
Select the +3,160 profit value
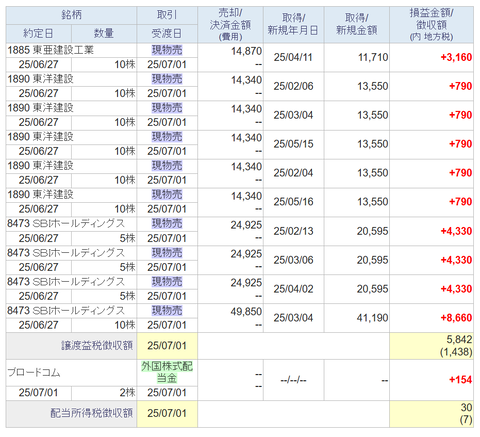(456, 57)
